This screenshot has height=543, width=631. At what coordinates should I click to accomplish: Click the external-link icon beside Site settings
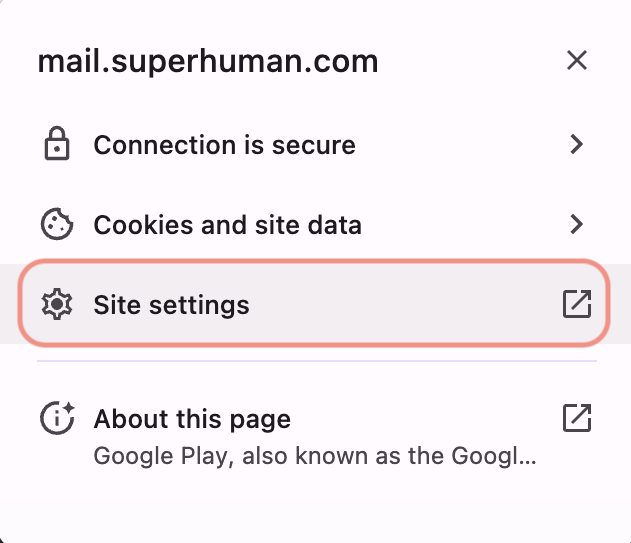click(x=576, y=304)
